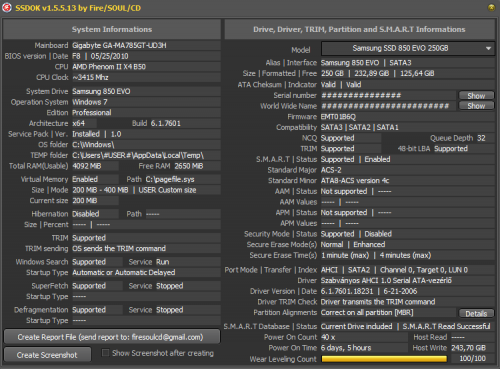Viewport: 500px width, 369px height.
Task: Click the masked Serial number field
Action: coord(389,96)
